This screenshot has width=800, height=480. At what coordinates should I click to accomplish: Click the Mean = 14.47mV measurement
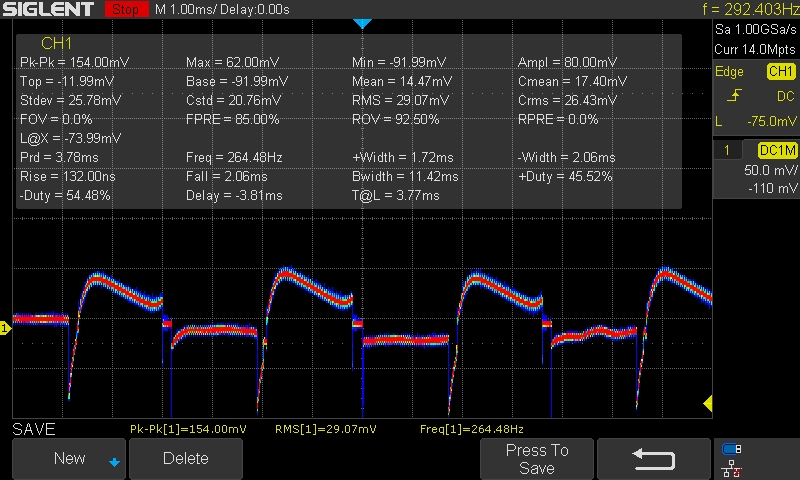(402, 81)
